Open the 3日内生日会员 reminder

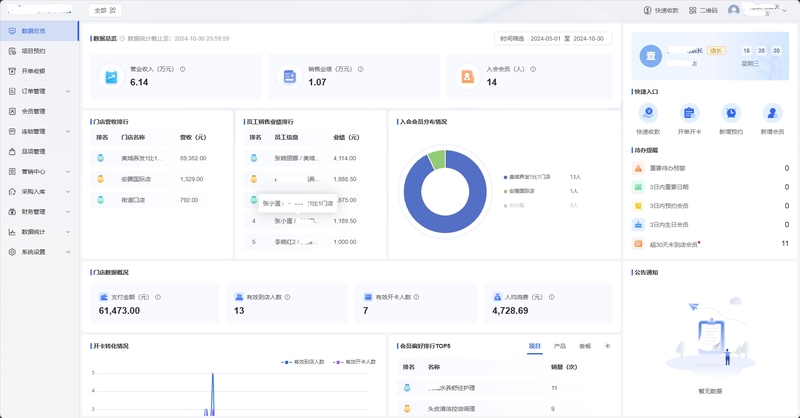point(711,225)
